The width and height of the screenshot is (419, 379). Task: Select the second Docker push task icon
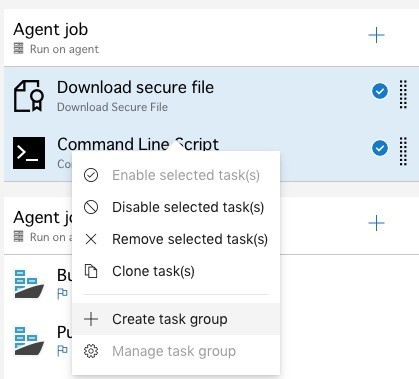(29, 341)
